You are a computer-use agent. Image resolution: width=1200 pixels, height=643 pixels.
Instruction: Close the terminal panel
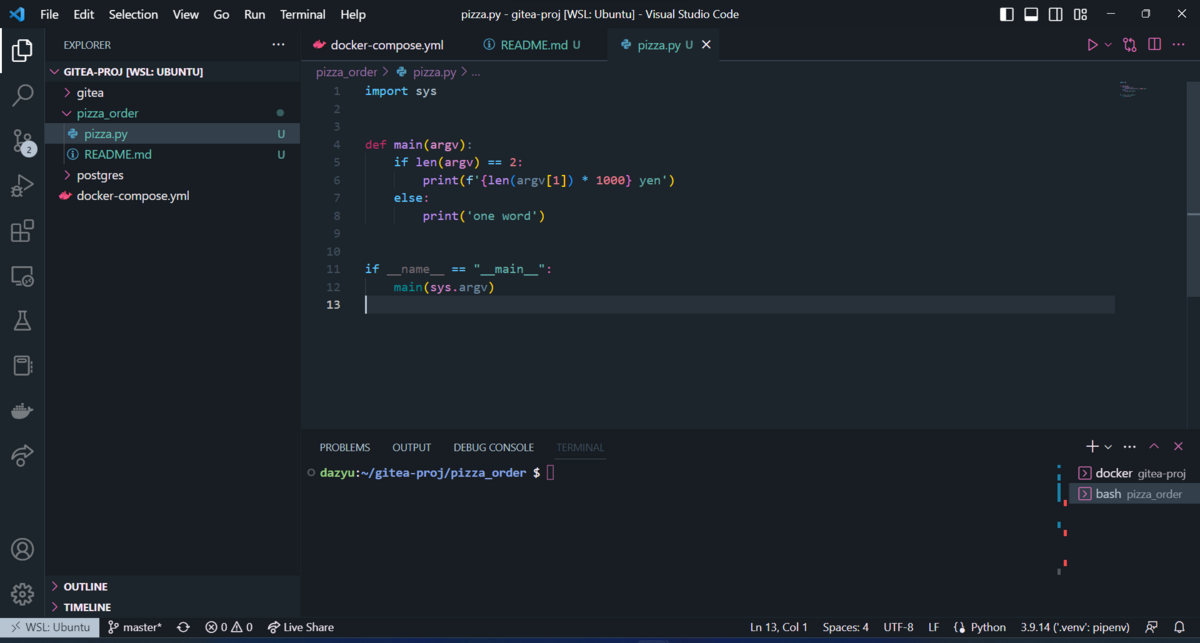pos(1178,447)
